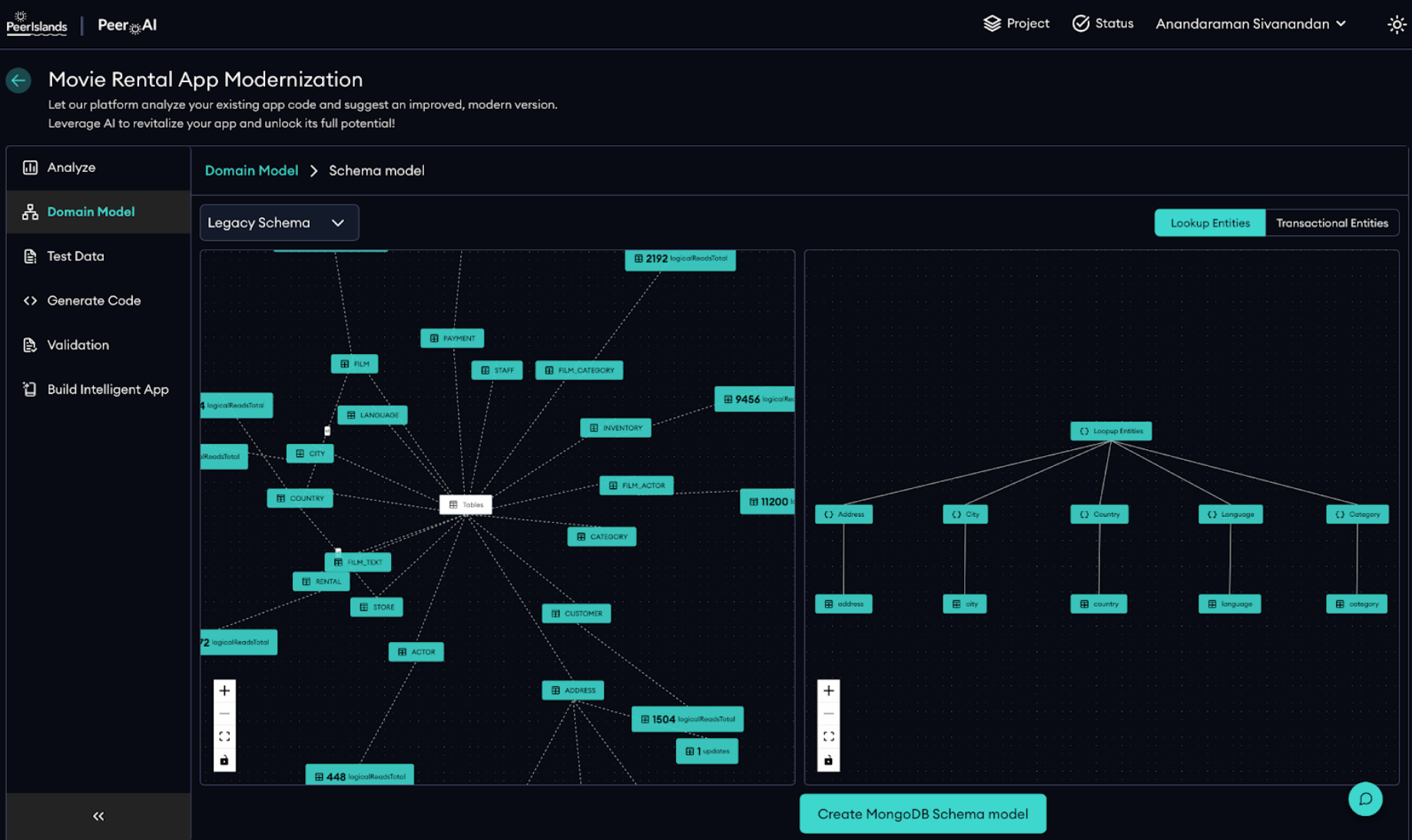
Task: Open the chat bubble in the corner
Action: coord(1365,799)
